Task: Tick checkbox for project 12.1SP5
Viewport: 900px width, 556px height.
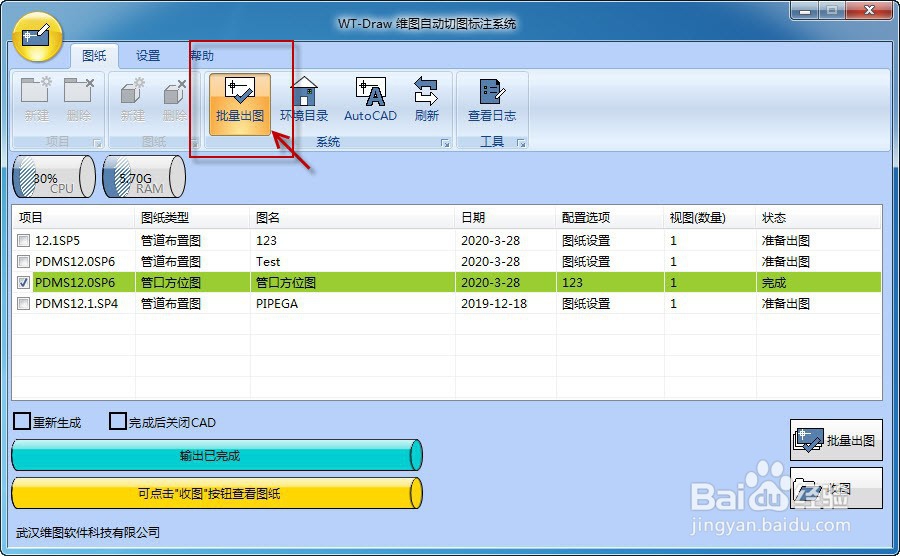Action: 24,240
